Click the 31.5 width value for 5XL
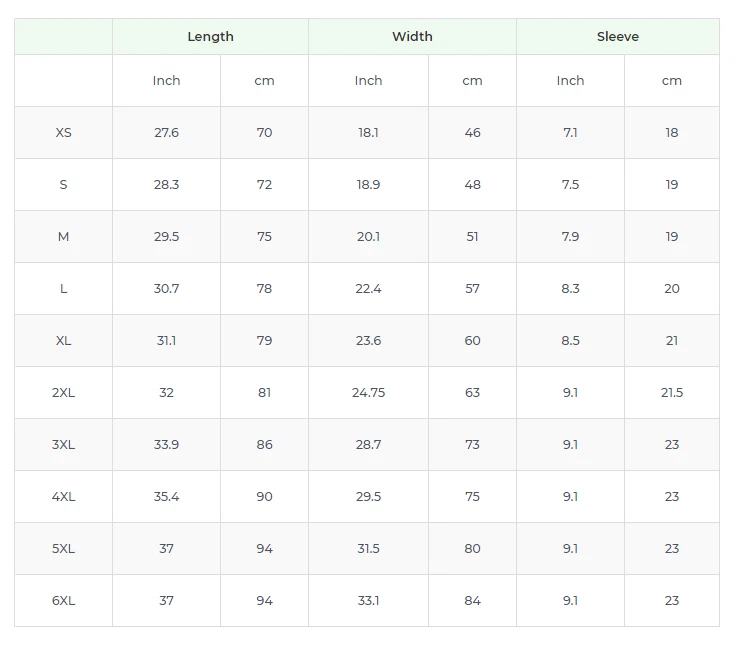Screen dimensions: 749x658 (x=368, y=548)
